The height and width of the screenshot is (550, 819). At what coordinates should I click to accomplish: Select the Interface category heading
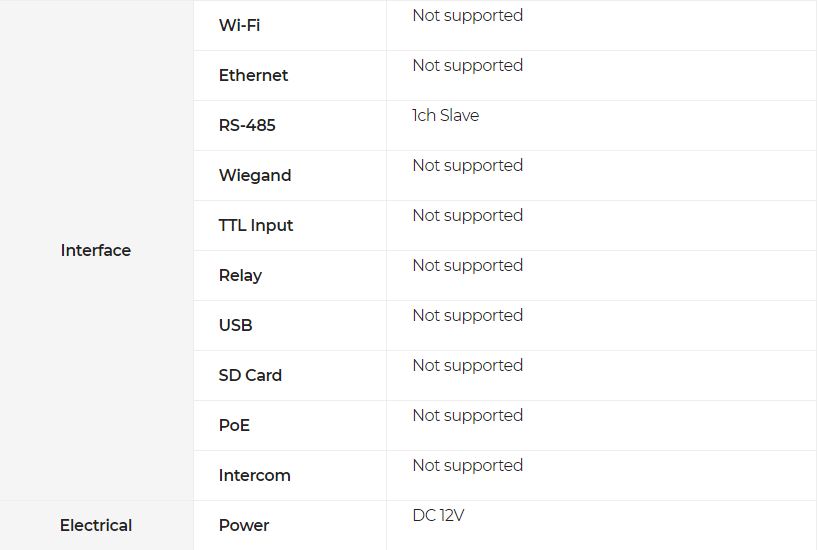[x=96, y=251]
